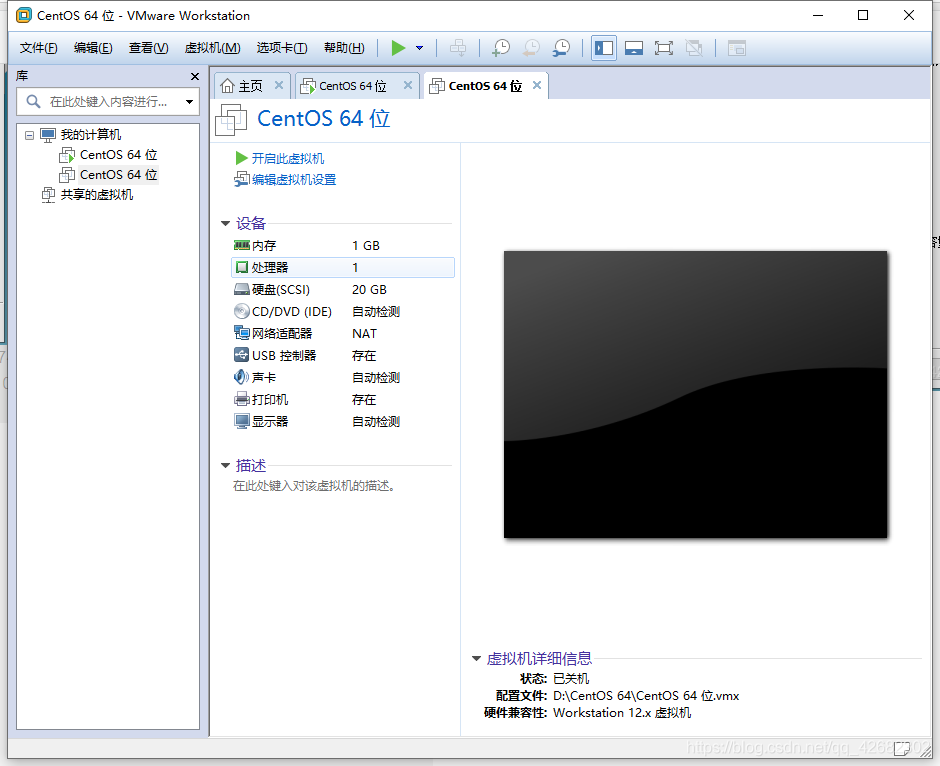Collapse the 我的计算机 tree node

coord(29,135)
